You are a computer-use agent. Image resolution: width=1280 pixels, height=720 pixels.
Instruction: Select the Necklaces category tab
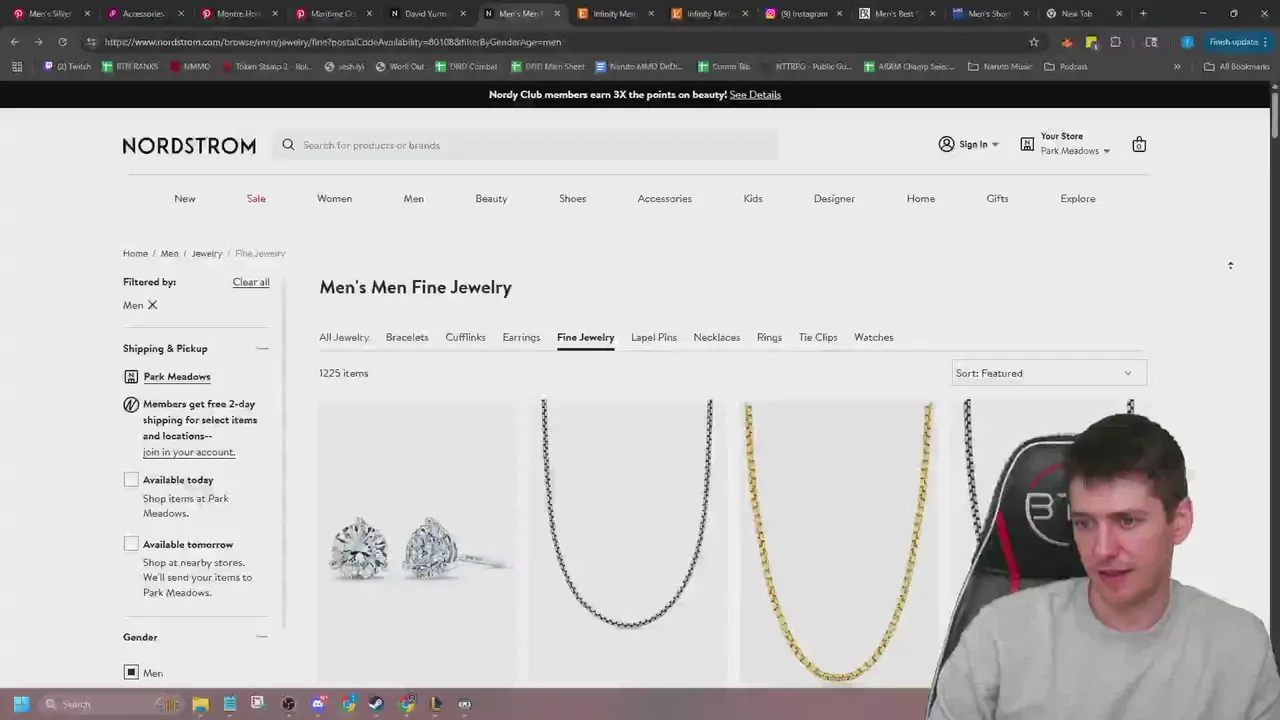[x=717, y=337]
